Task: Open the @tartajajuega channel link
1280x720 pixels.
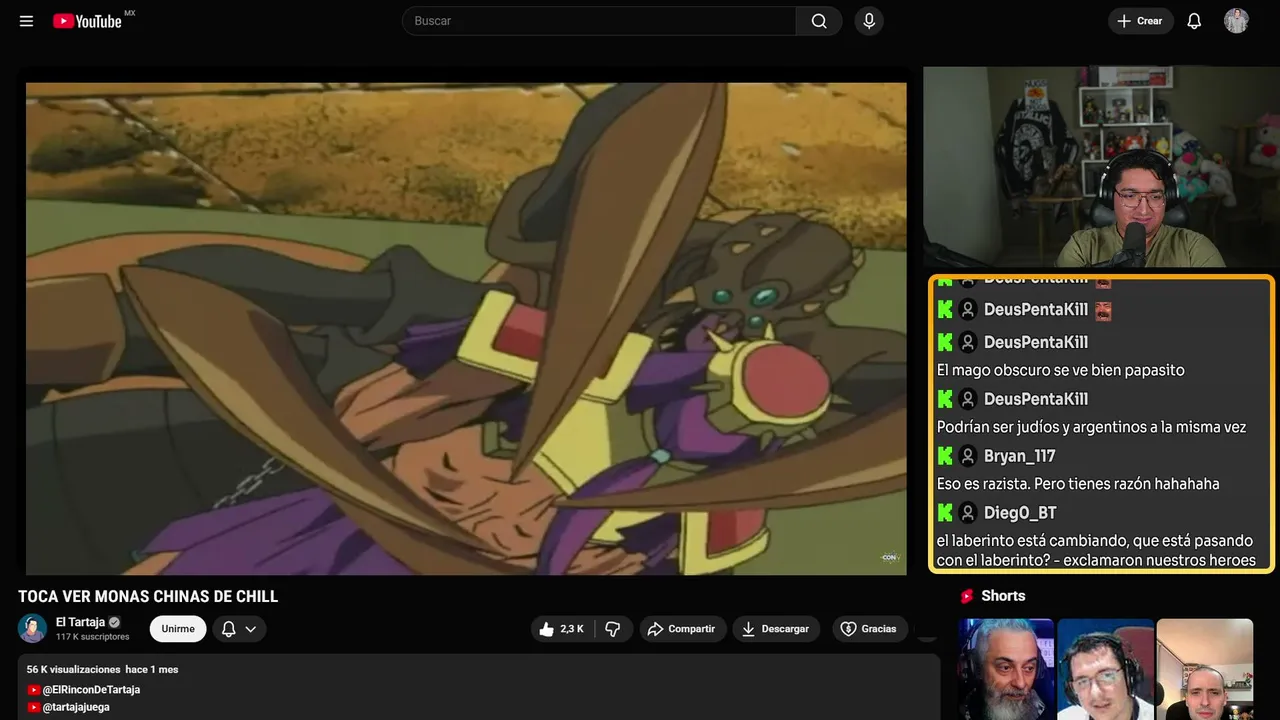Action: click(76, 707)
